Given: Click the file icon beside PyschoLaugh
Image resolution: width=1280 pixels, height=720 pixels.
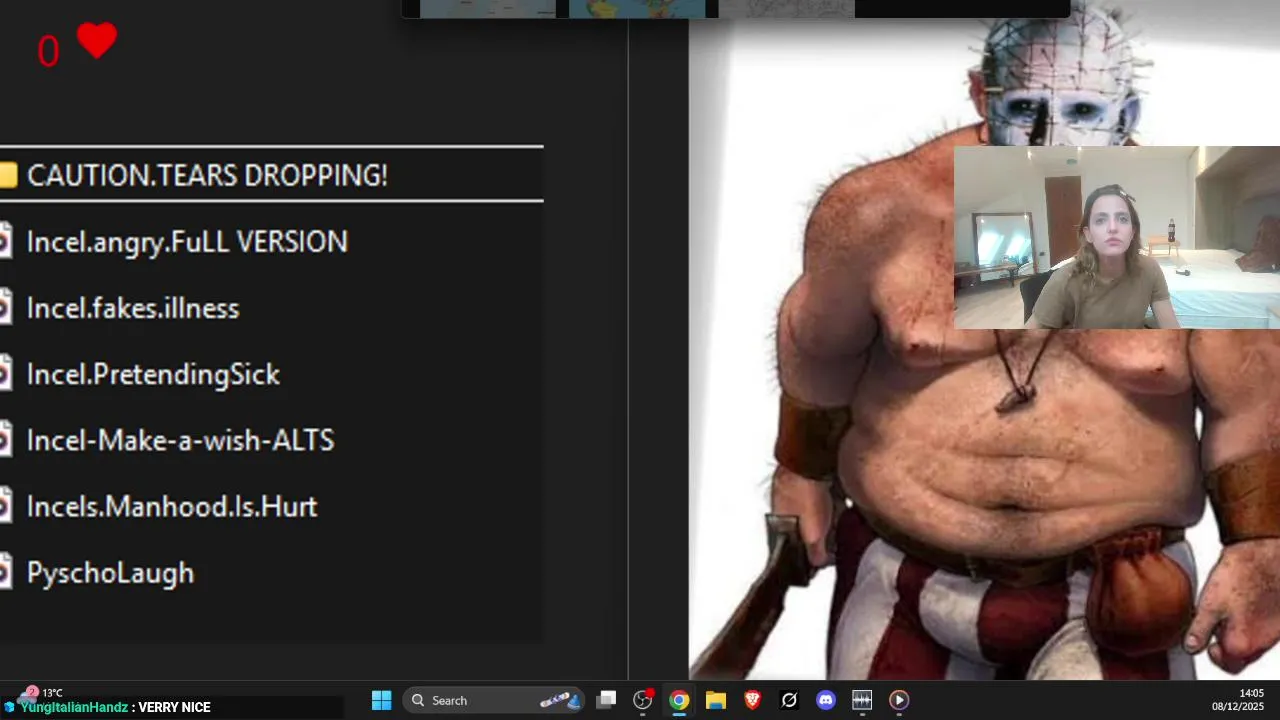Looking at the screenshot, I should [5, 573].
